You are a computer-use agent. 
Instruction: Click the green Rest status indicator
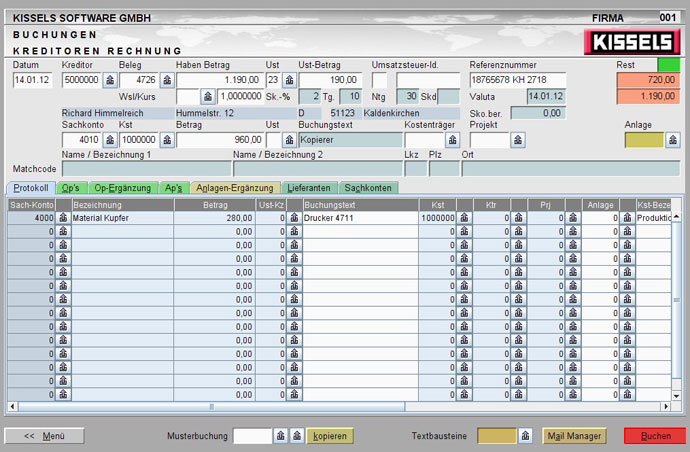[669, 65]
